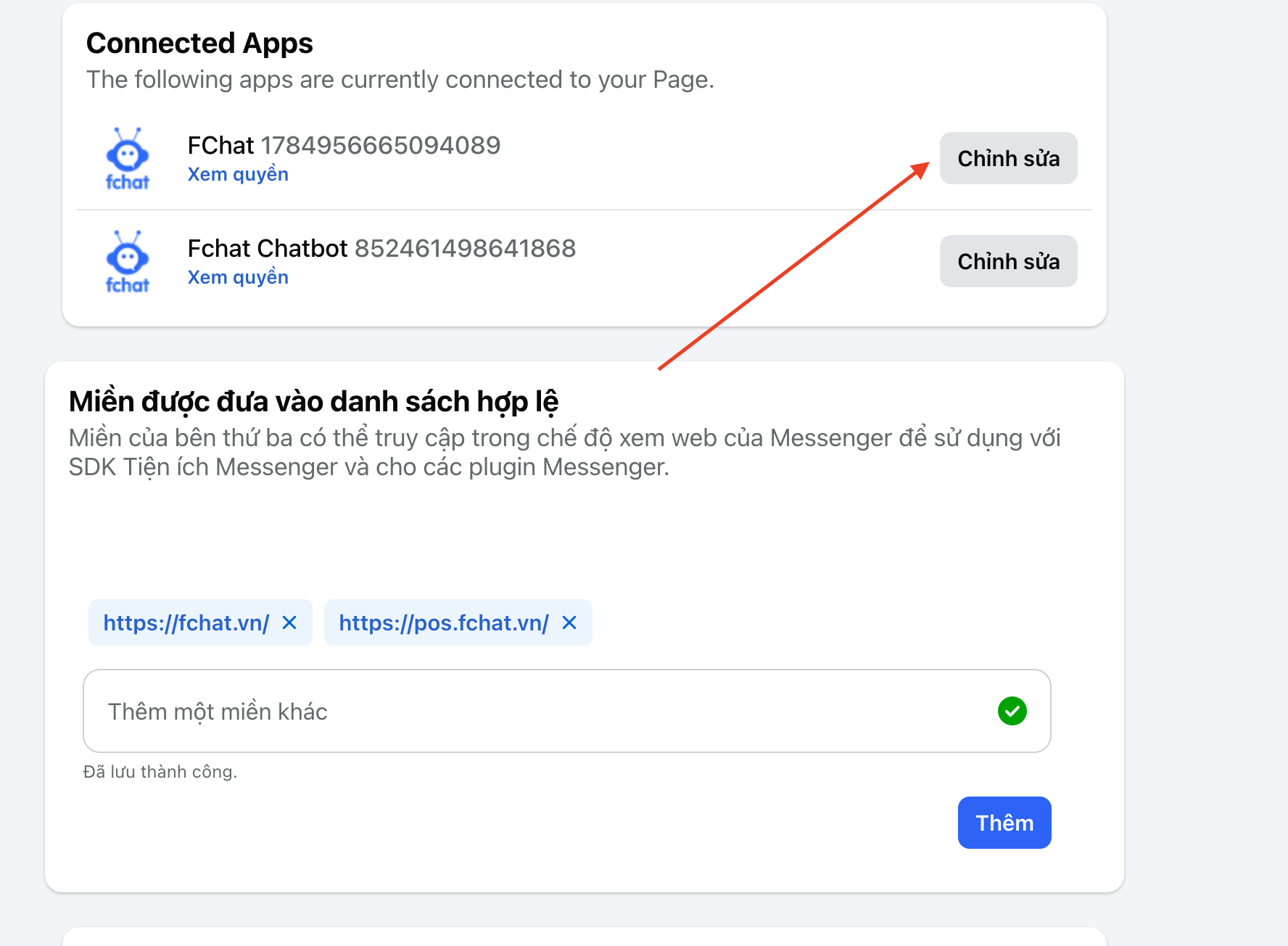Remove the https://pos.fchat.vn/ domain
1288x946 pixels.
coord(569,622)
